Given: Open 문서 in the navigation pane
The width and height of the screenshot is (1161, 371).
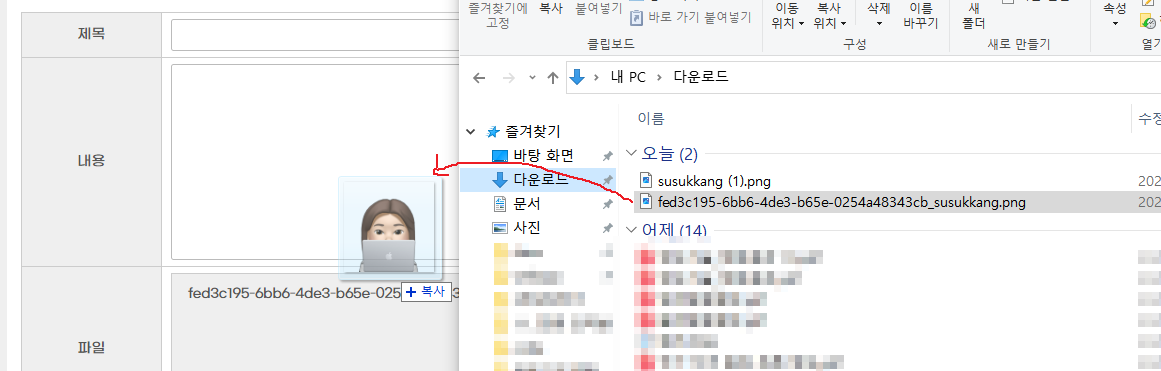Looking at the screenshot, I should coord(526,204).
